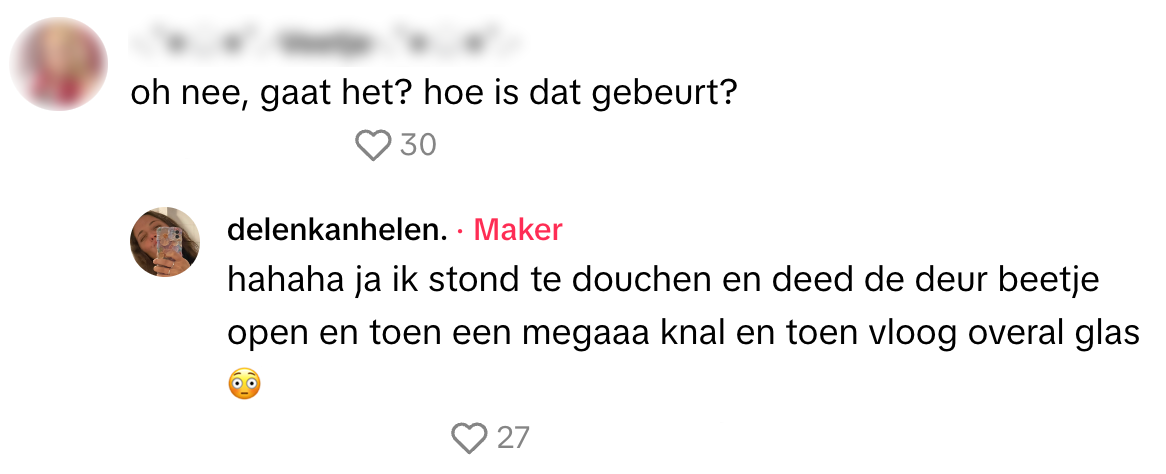Open the delenkanhelen. username link
1166x474 pixels.
coord(336,230)
